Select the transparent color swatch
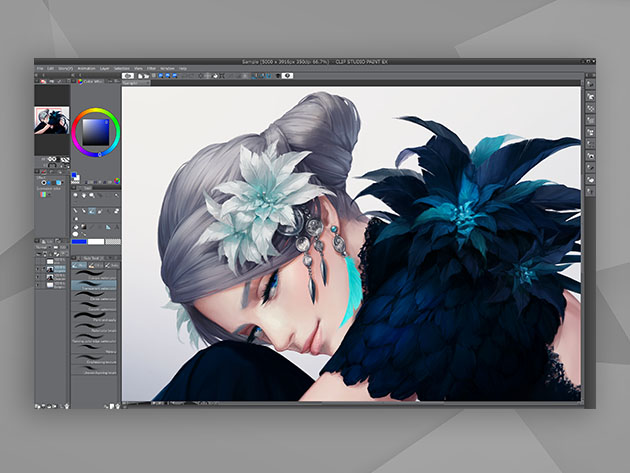This screenshot has width=630, height=473. point(113,242)
